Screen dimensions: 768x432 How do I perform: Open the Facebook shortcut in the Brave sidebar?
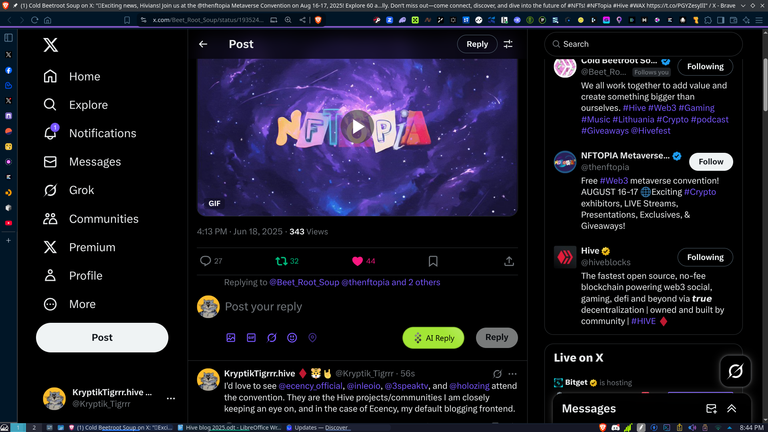[x=8, y=70]
